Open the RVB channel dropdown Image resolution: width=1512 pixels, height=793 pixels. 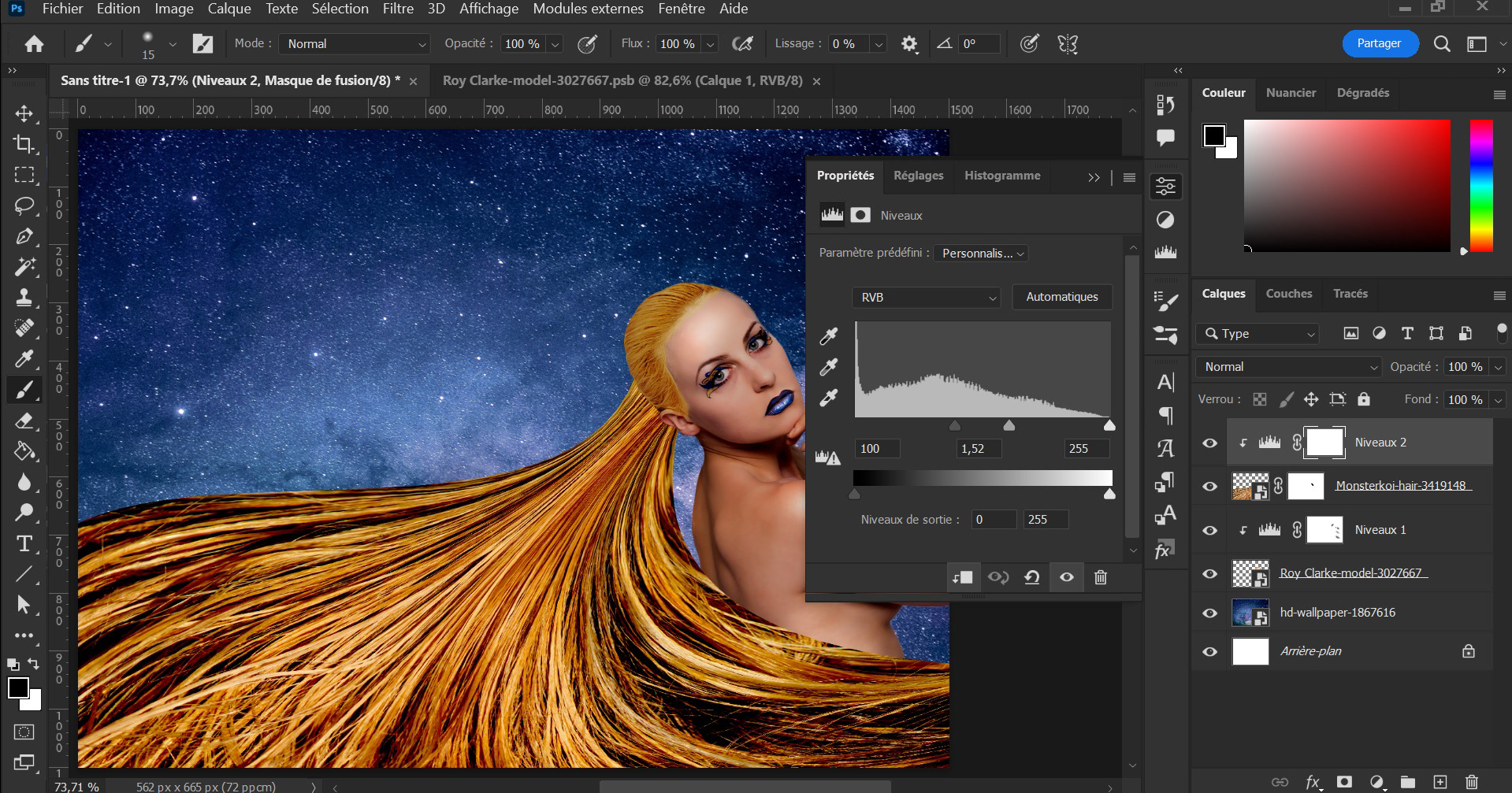tap(926, 297)
